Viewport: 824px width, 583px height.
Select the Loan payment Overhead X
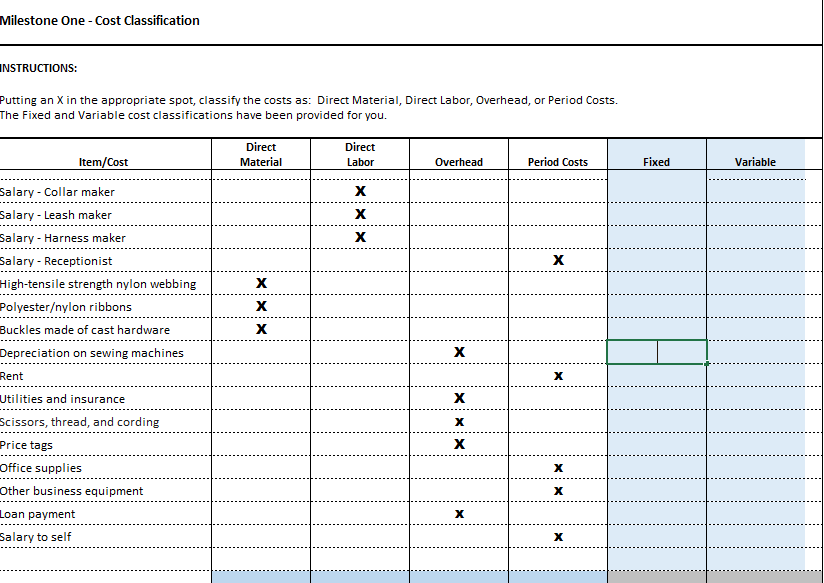click(x=459, y=513)
